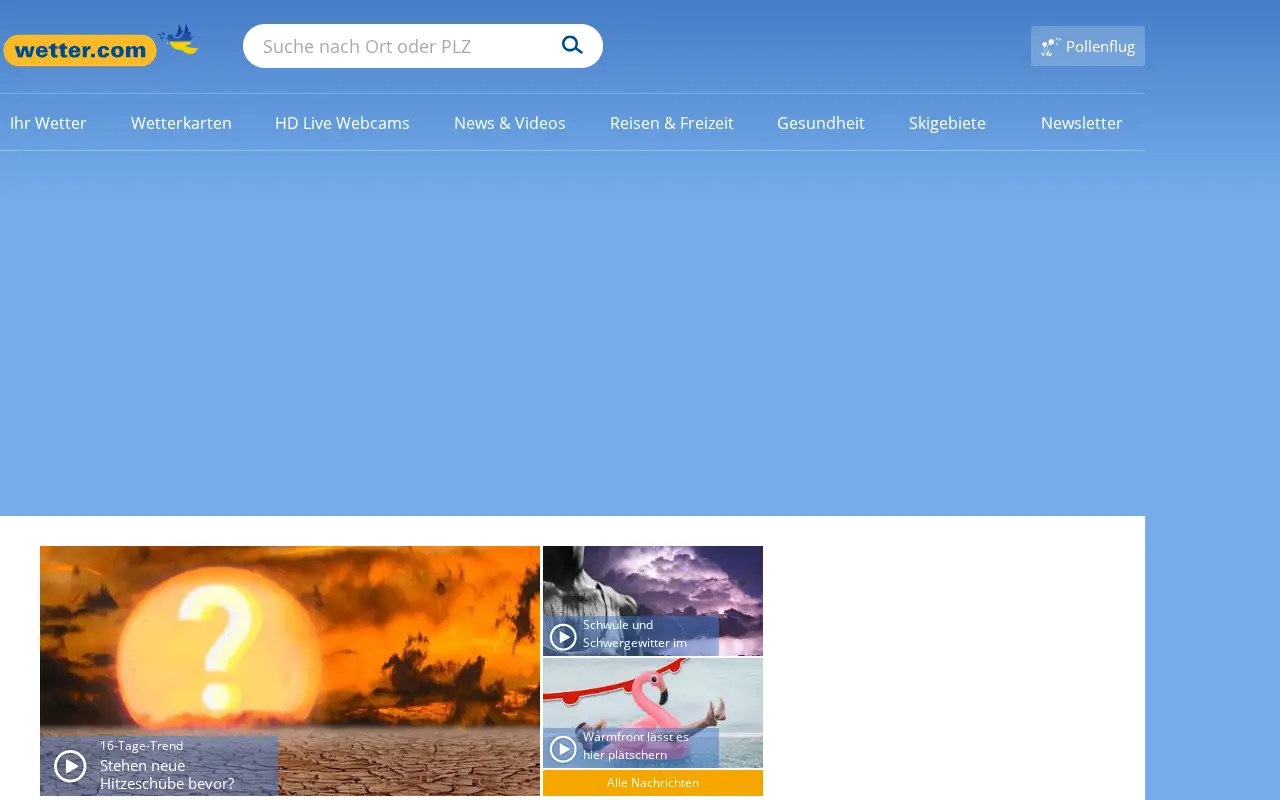The height and width of the screenshot is (800, 1280).
Task: Click the Pollenflug pollen icon
Action: pyautogui.click(x=1050, y=46)
